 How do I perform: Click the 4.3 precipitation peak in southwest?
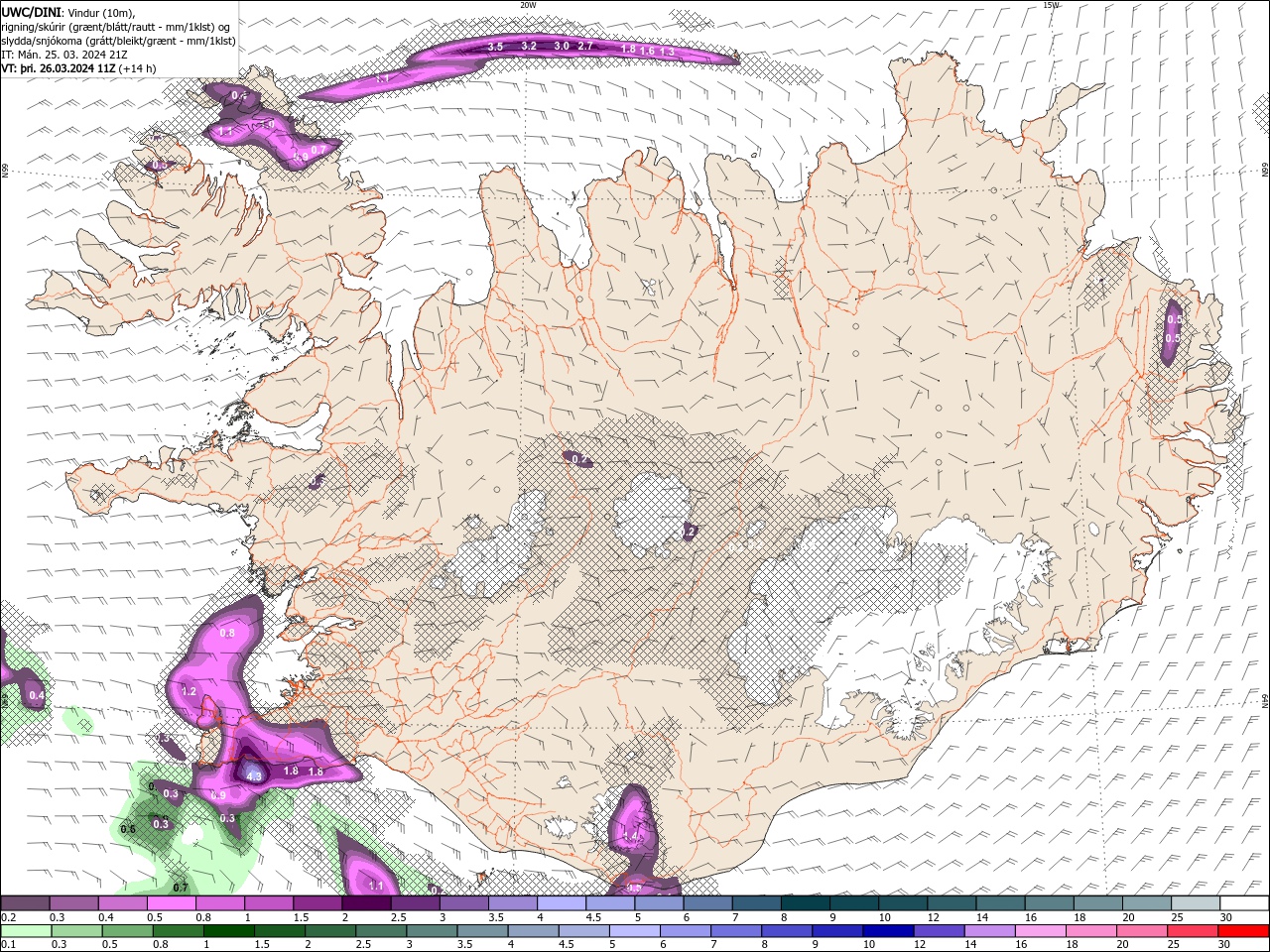pos(253,776)
